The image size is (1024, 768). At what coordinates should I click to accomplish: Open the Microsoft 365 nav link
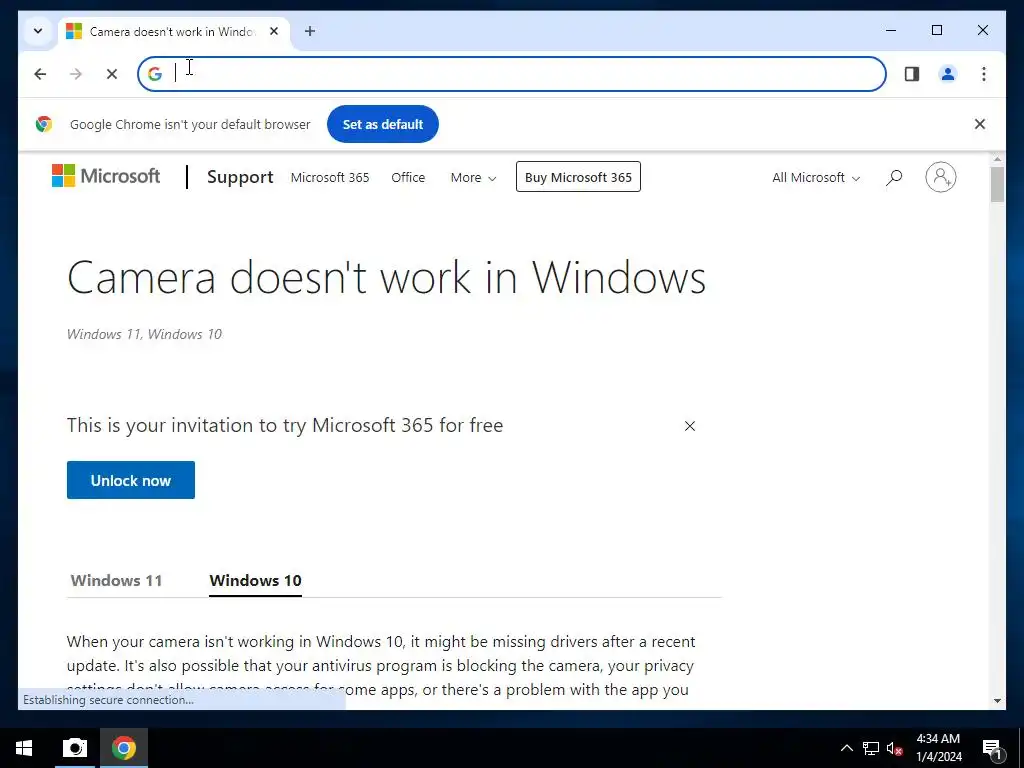[x=330, y=178]
